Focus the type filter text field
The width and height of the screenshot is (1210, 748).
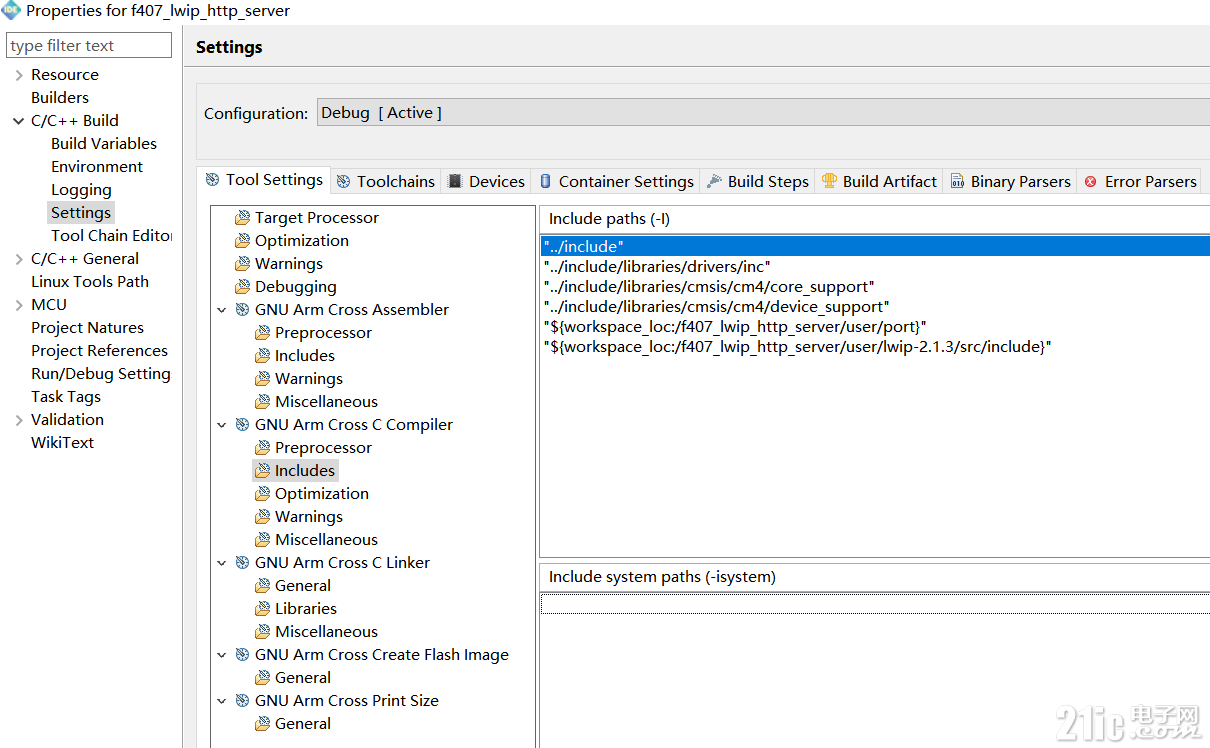click(x=89, y=45)
